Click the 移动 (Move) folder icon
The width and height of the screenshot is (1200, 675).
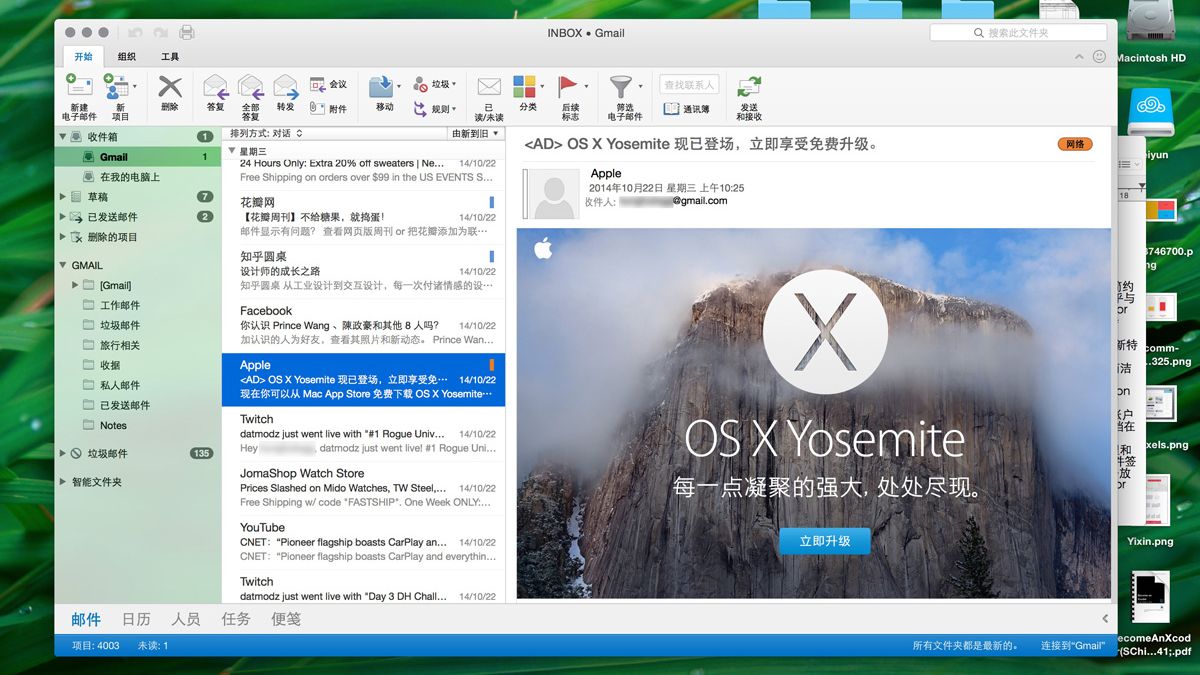(380, 86)
